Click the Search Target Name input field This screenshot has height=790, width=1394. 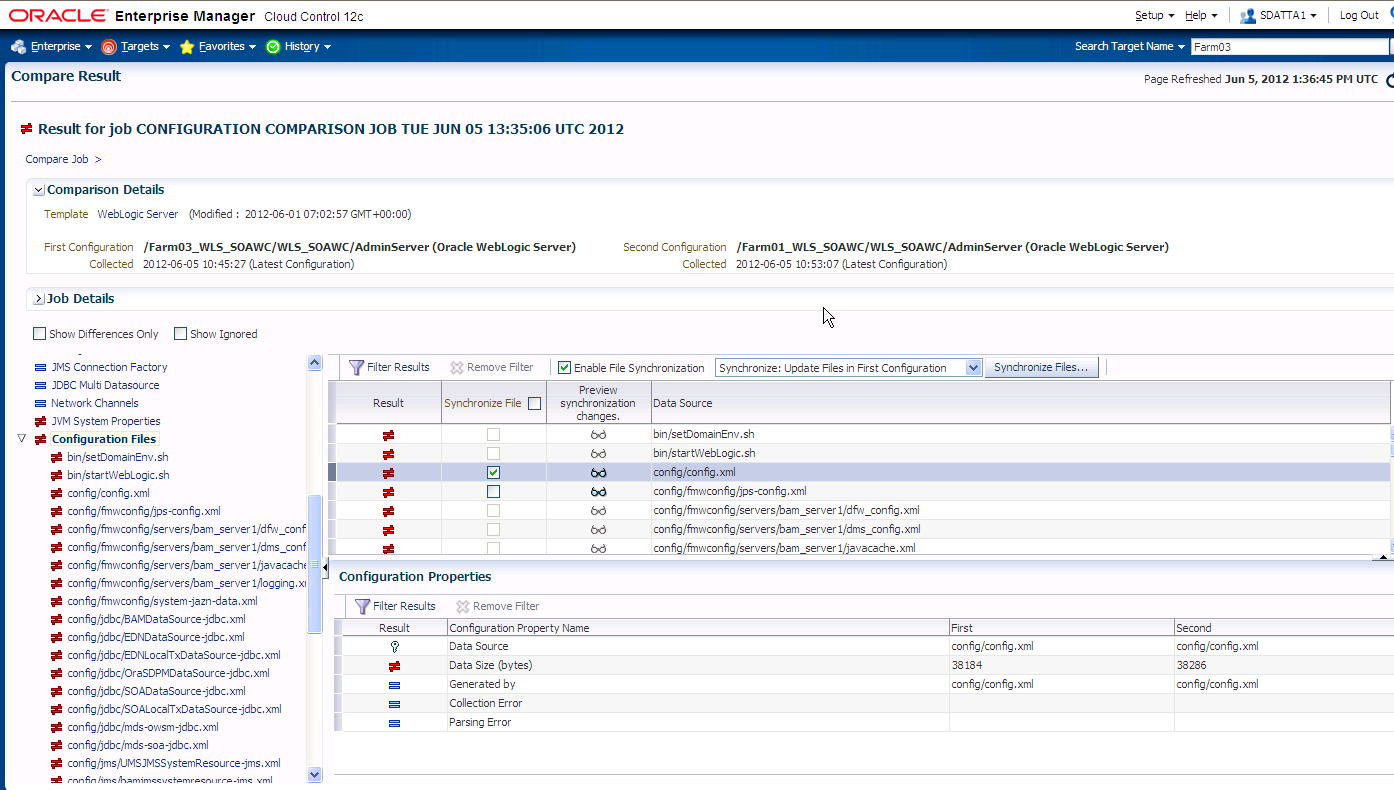pos(1290,47)
